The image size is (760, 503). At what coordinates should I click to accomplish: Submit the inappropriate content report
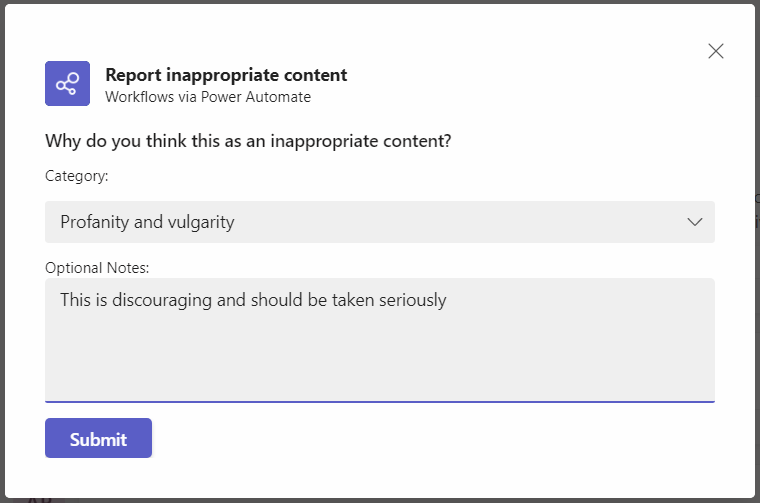(x=98, y=439)
